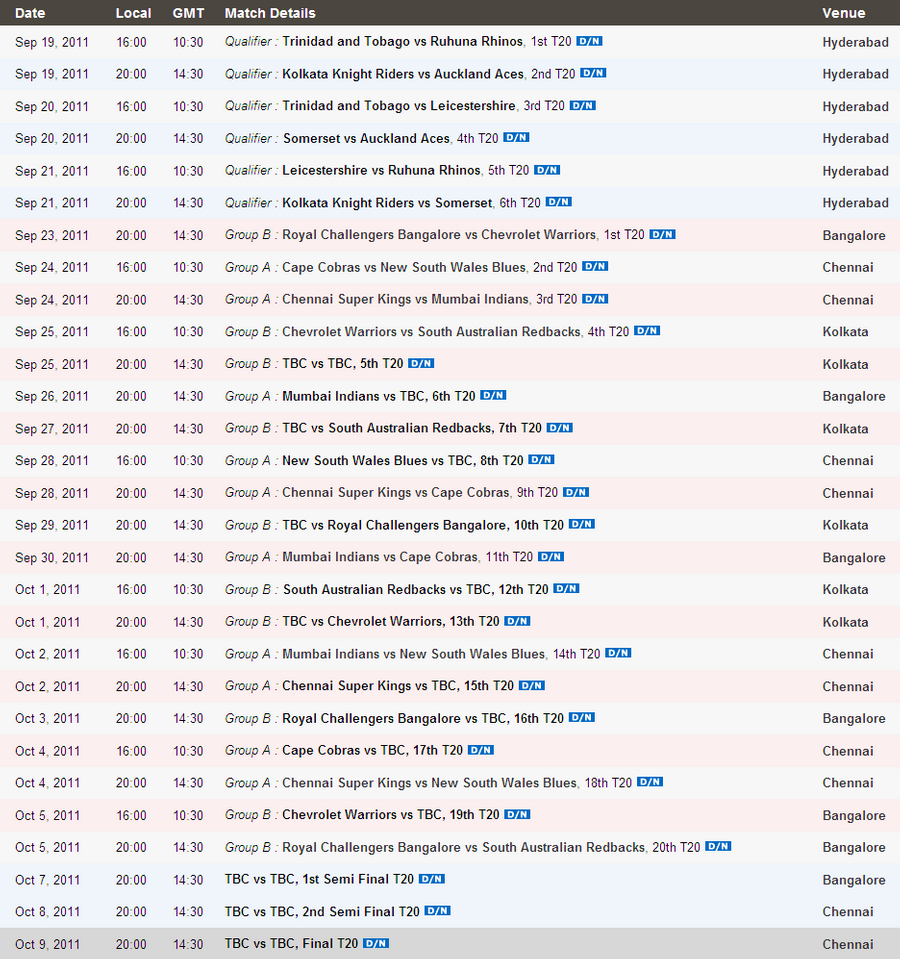
Task: Click Royal Challengers Bangalore vs Chevrolet Warriors 1st T20 text
Action: pos(463,235)
